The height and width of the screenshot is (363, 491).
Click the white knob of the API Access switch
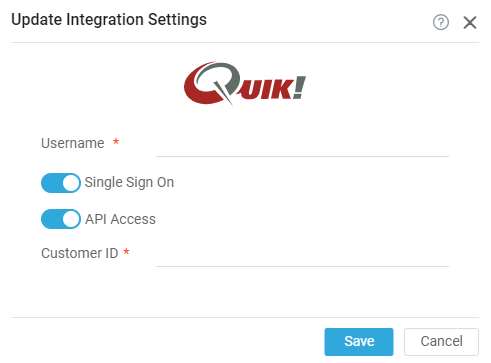[x=71, y=219]
